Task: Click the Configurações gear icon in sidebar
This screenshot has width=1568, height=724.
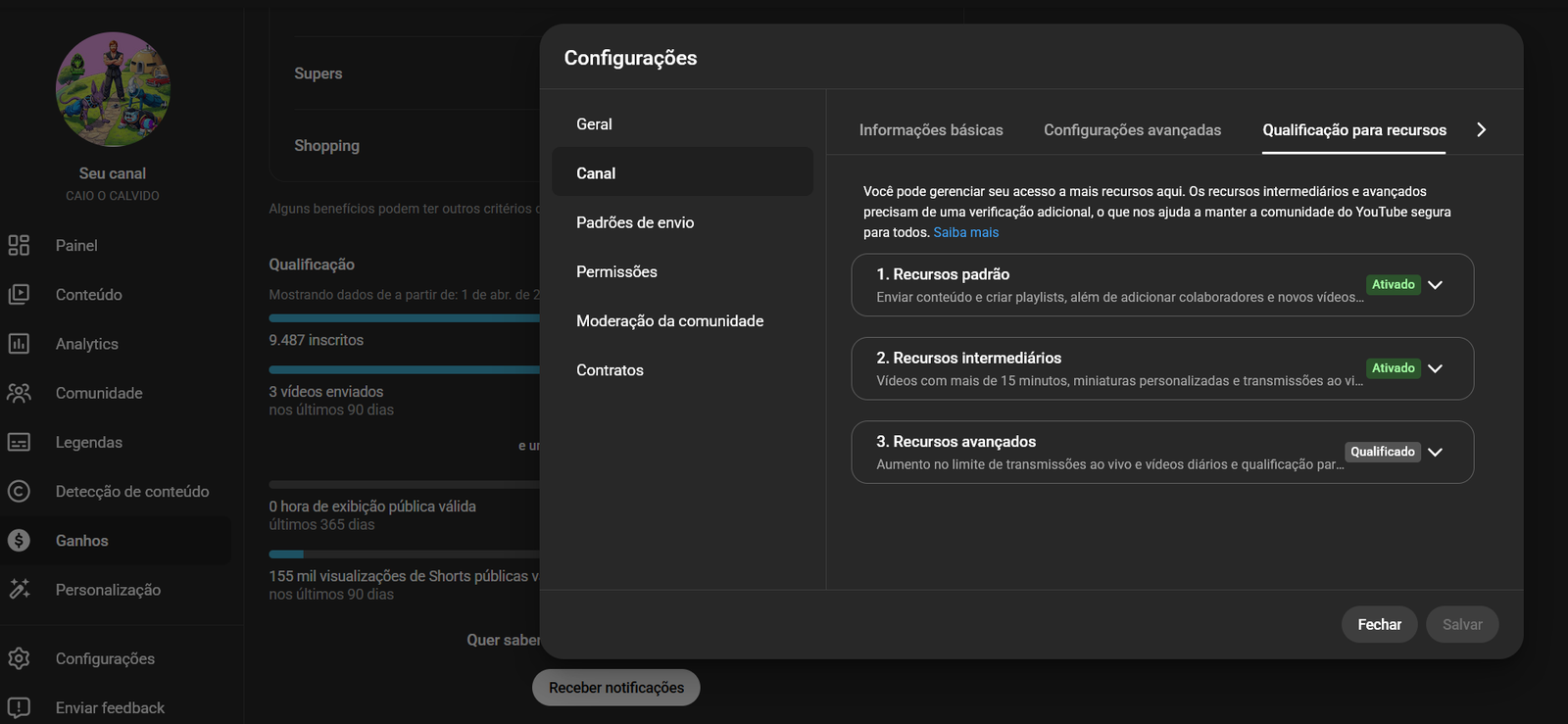Action: pyautogui.click(x=19, y=658)
